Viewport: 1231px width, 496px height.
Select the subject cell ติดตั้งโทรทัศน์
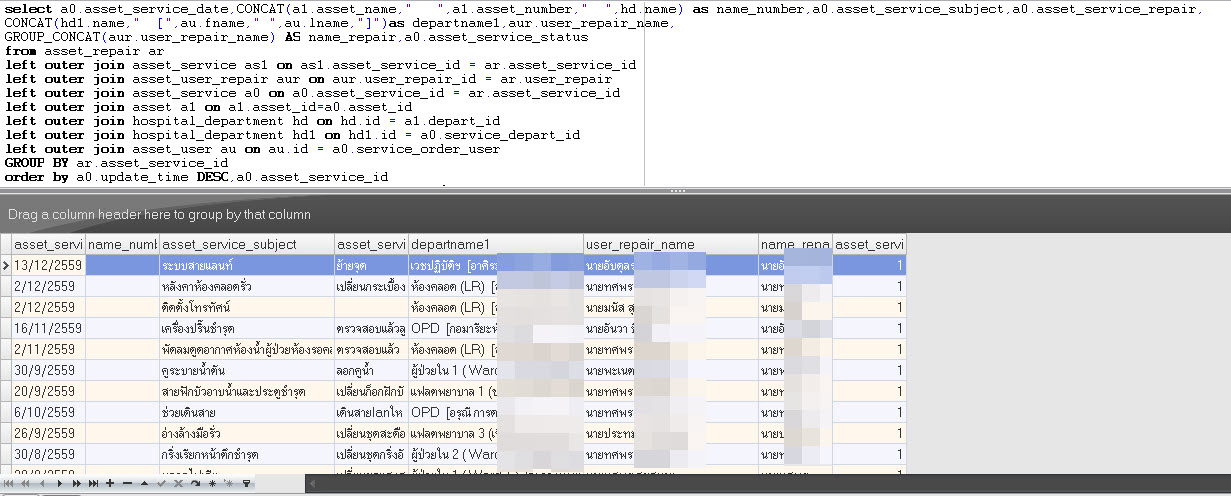pyautogui.click(x=247, y=307)
